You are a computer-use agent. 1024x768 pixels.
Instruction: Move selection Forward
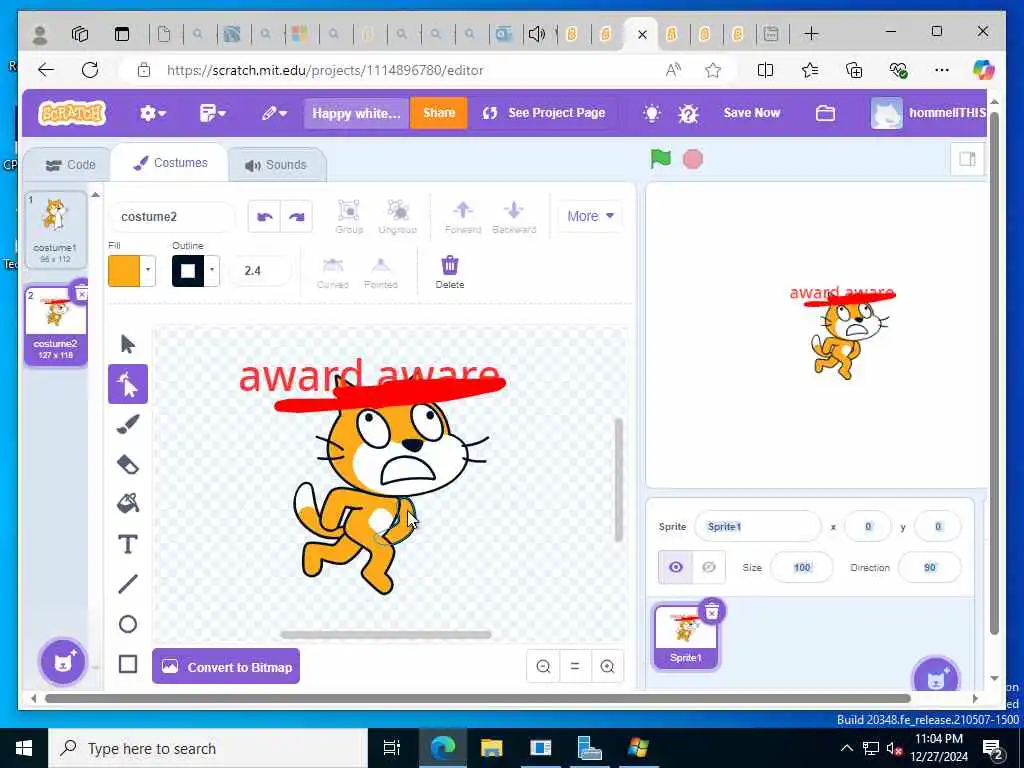463,217
